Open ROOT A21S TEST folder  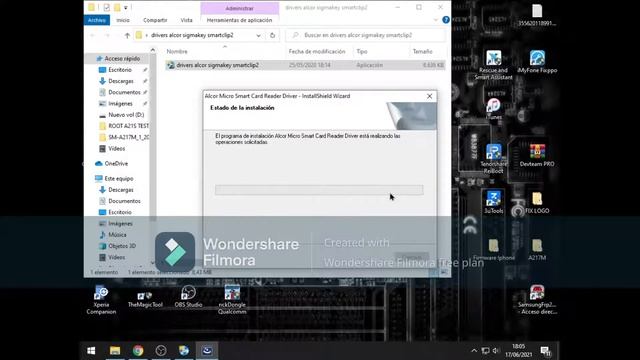[128, 126]
